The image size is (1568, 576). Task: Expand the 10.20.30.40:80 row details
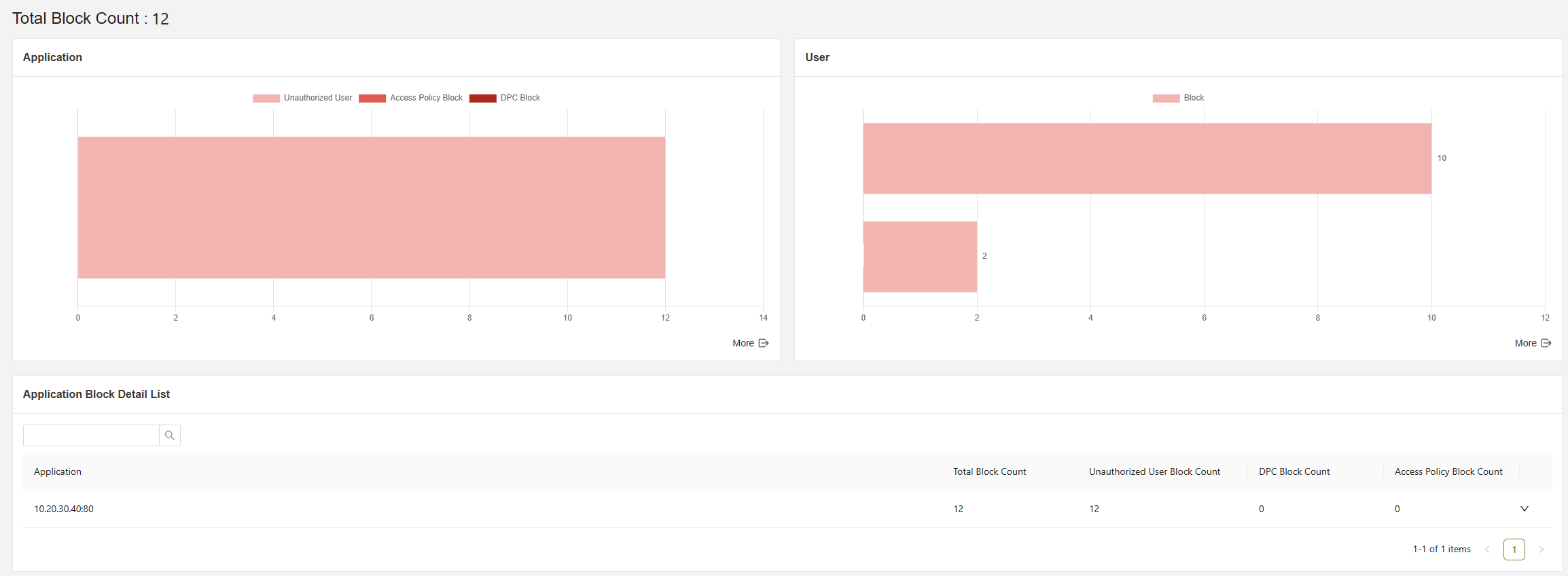coord(1524,509)
